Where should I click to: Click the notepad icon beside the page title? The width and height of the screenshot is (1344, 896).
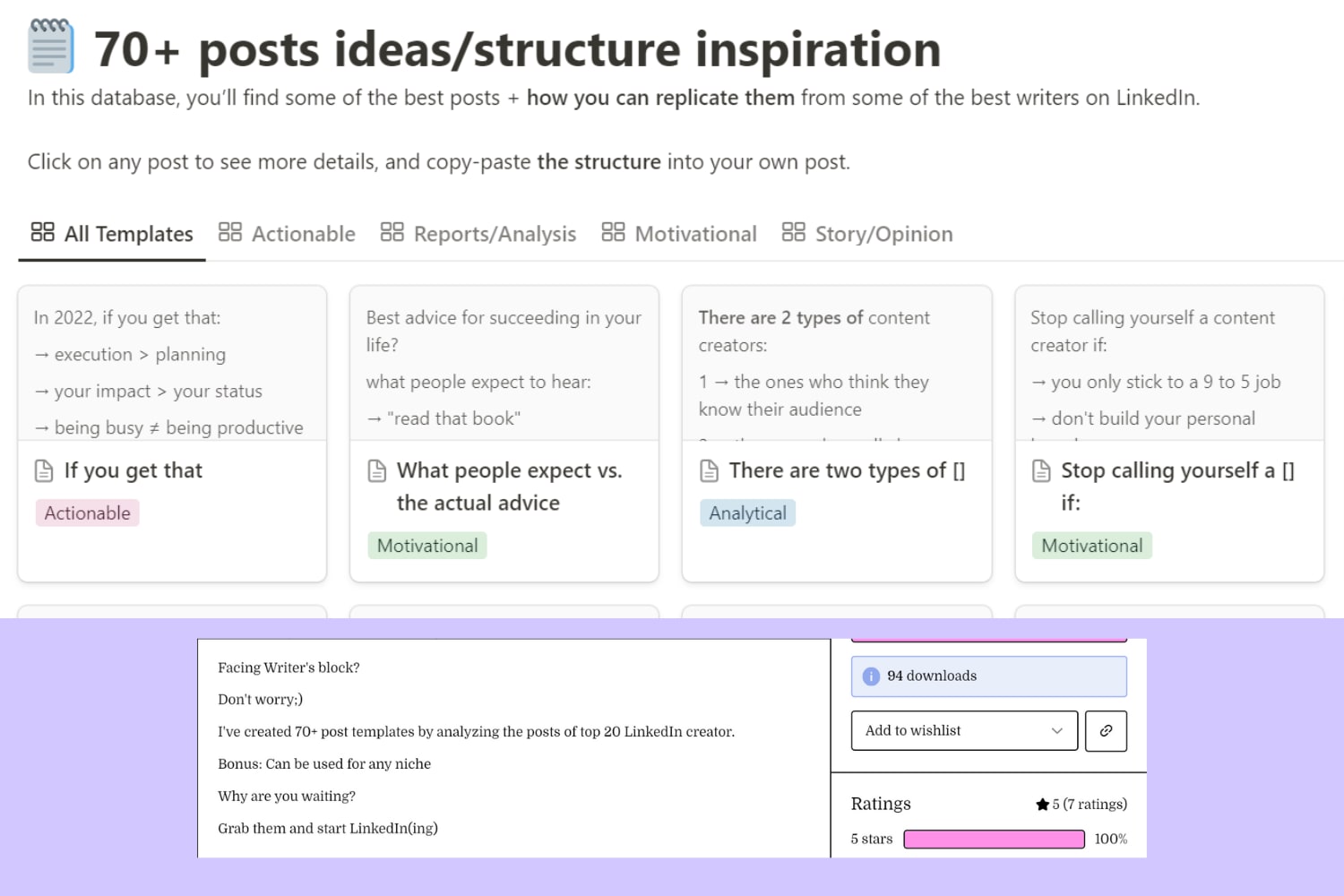(x=50, y=46)
